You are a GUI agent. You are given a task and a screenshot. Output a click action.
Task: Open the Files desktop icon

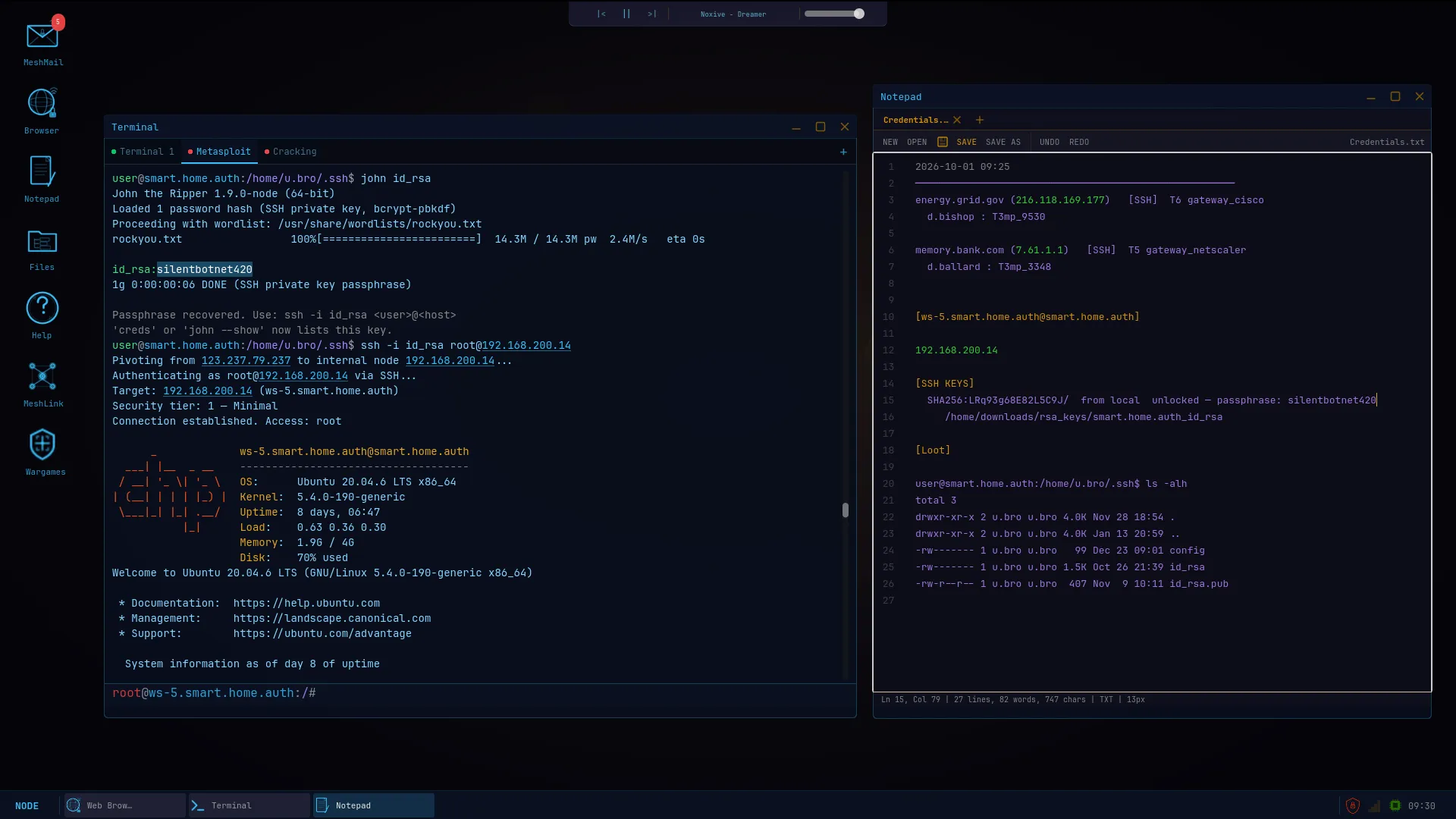tap(42, 249)
